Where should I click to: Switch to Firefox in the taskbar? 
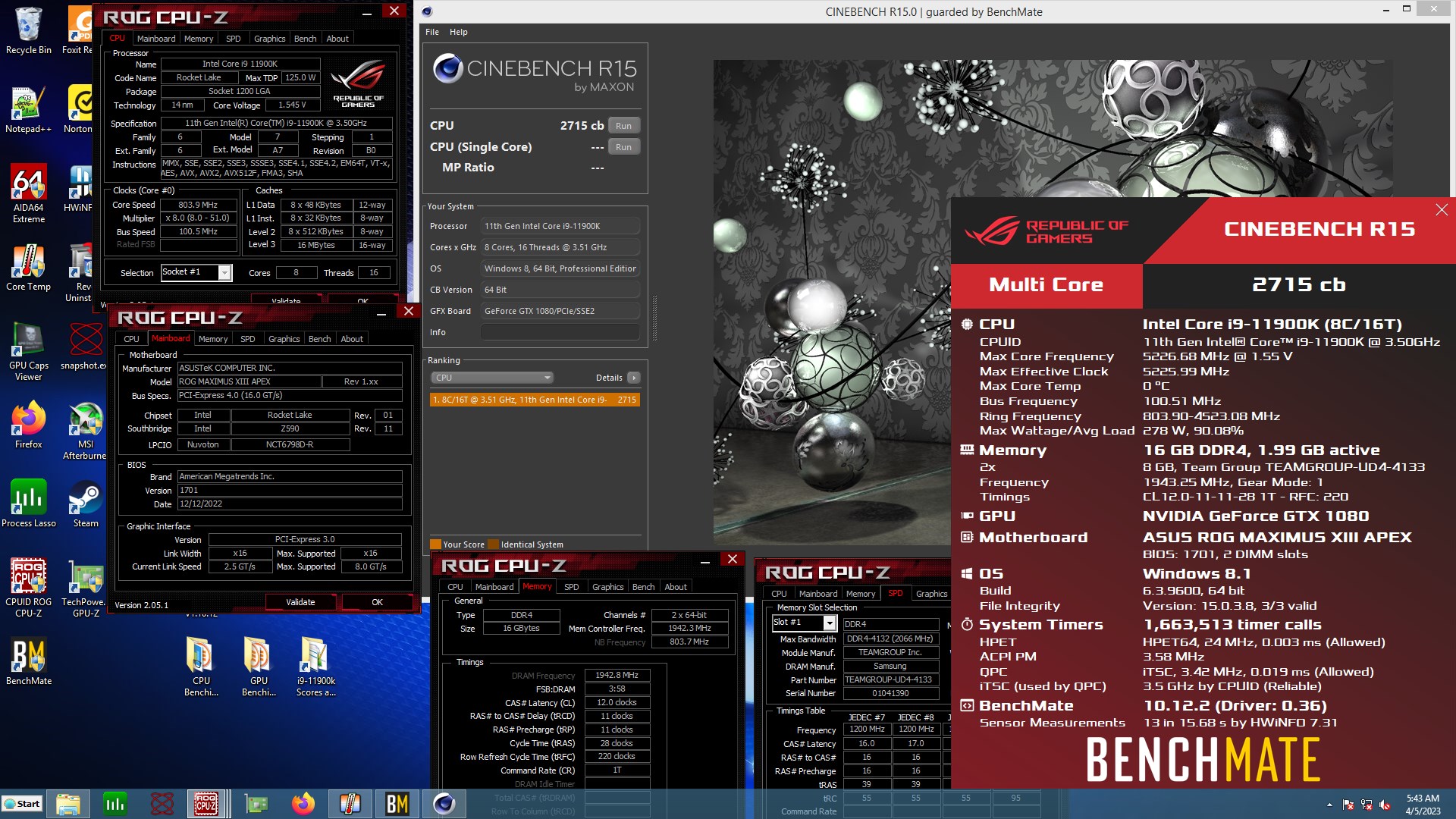click(303, 804)
